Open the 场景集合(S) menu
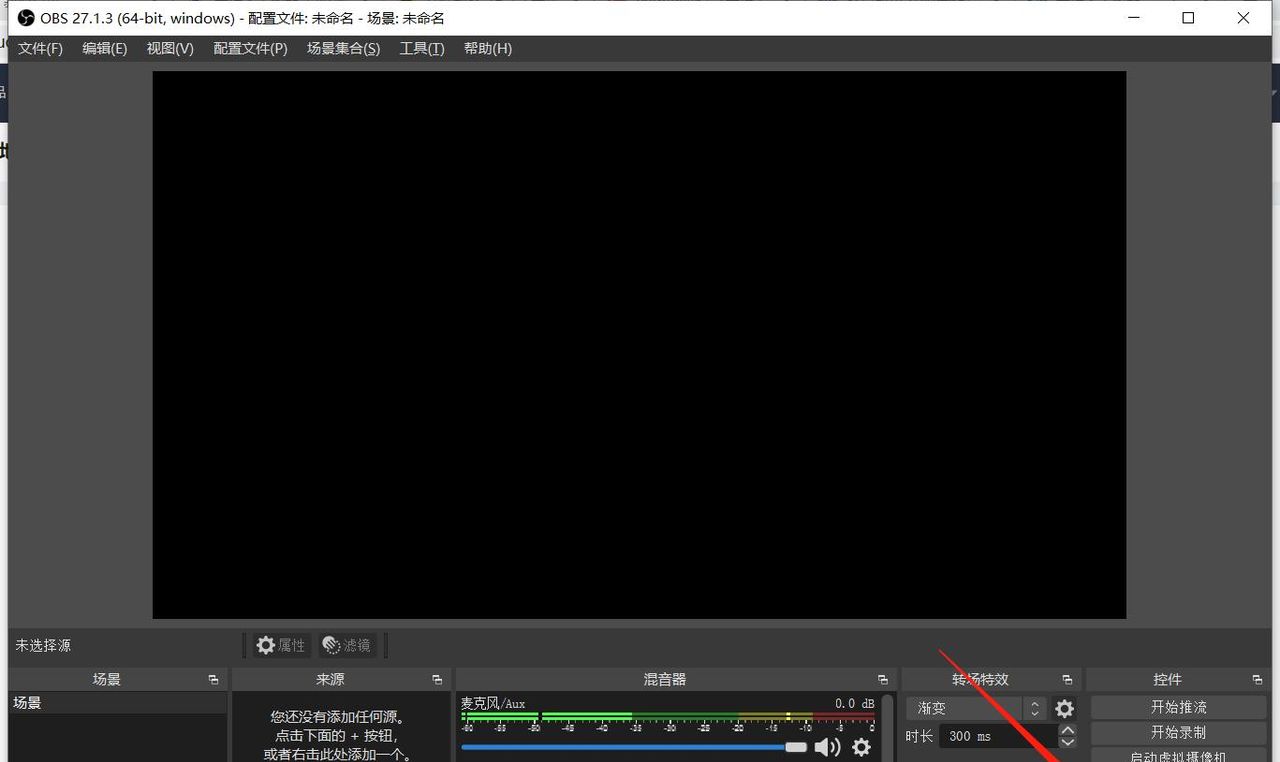Image resolution: width=1280 pixels, height=762 pixels. pos(343,48)
